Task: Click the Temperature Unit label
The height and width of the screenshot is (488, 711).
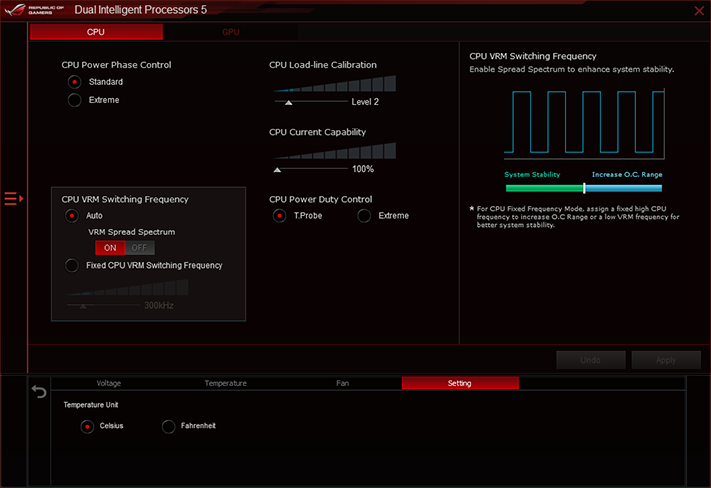Action: [91, 405]
